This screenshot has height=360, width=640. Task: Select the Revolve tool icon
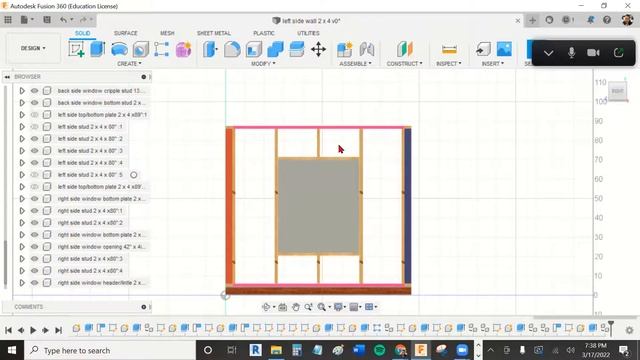point(119,49)
